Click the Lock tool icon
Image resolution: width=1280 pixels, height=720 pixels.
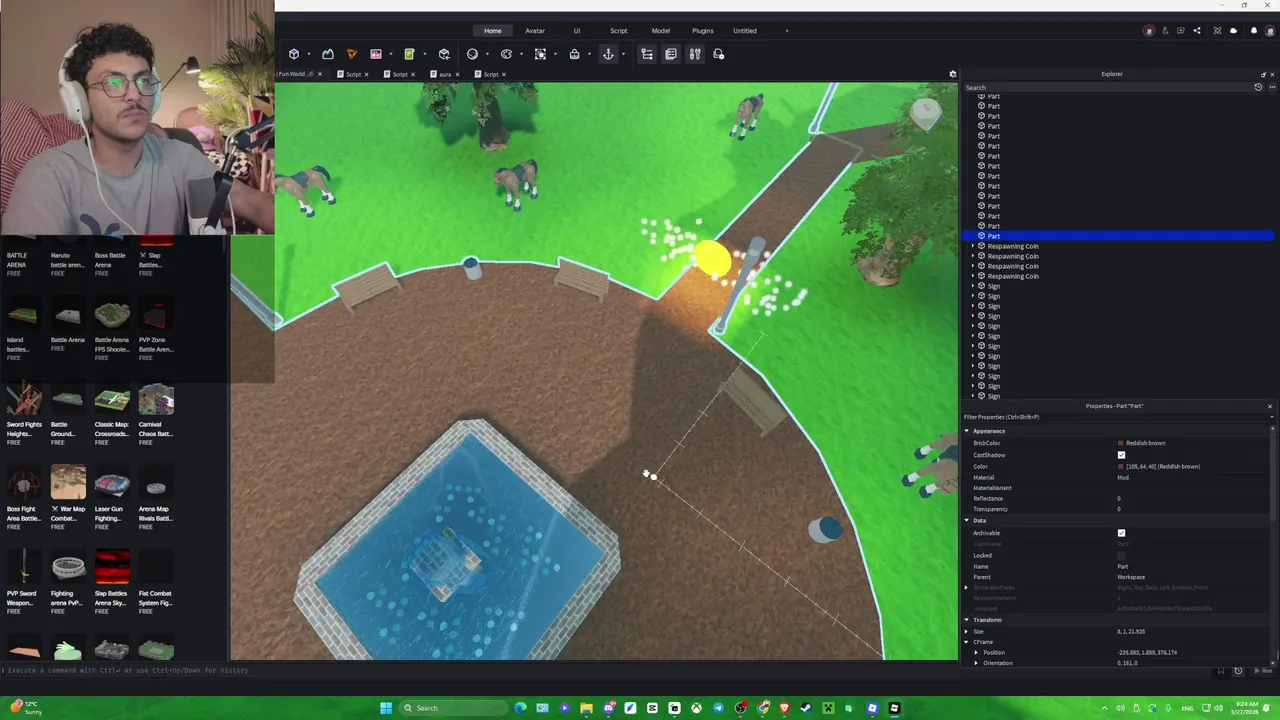[574, 54]
